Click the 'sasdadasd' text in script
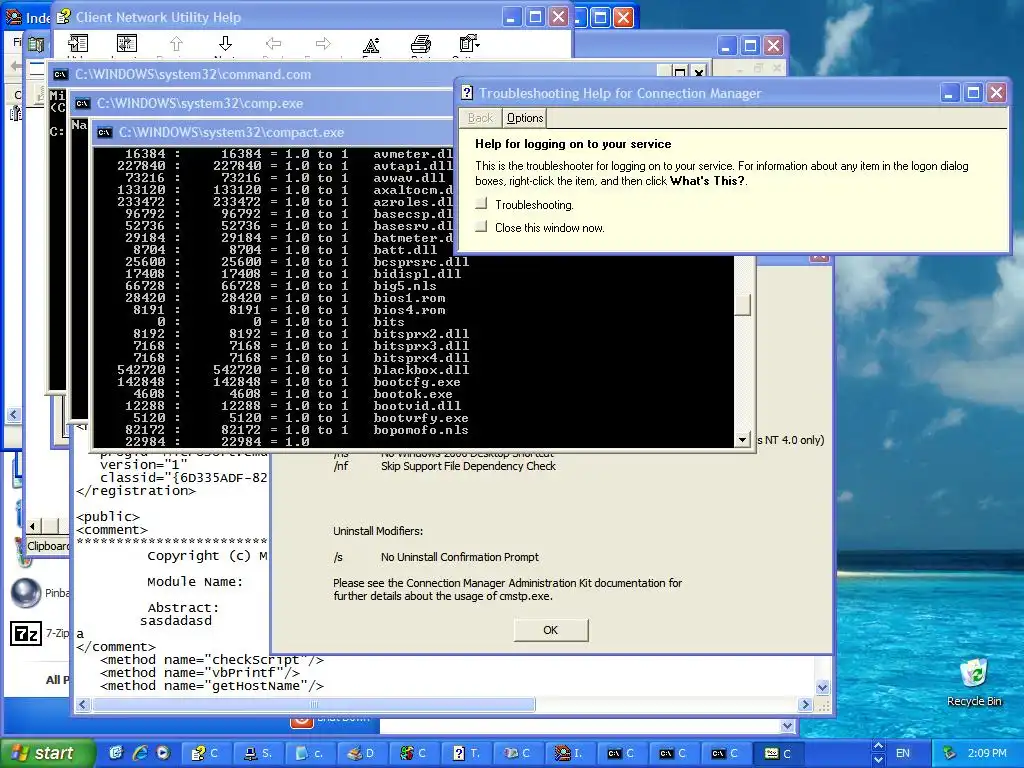This screenshot has height=768, width=1024. tap(176, 620)
